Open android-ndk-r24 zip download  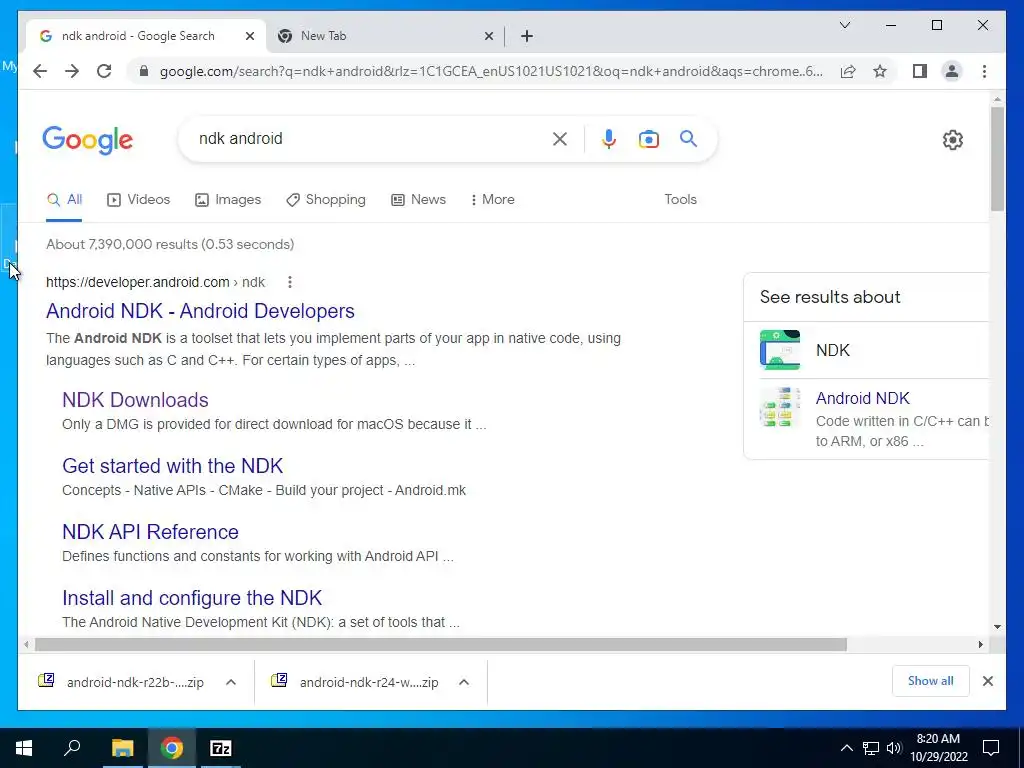pos(355,682)
